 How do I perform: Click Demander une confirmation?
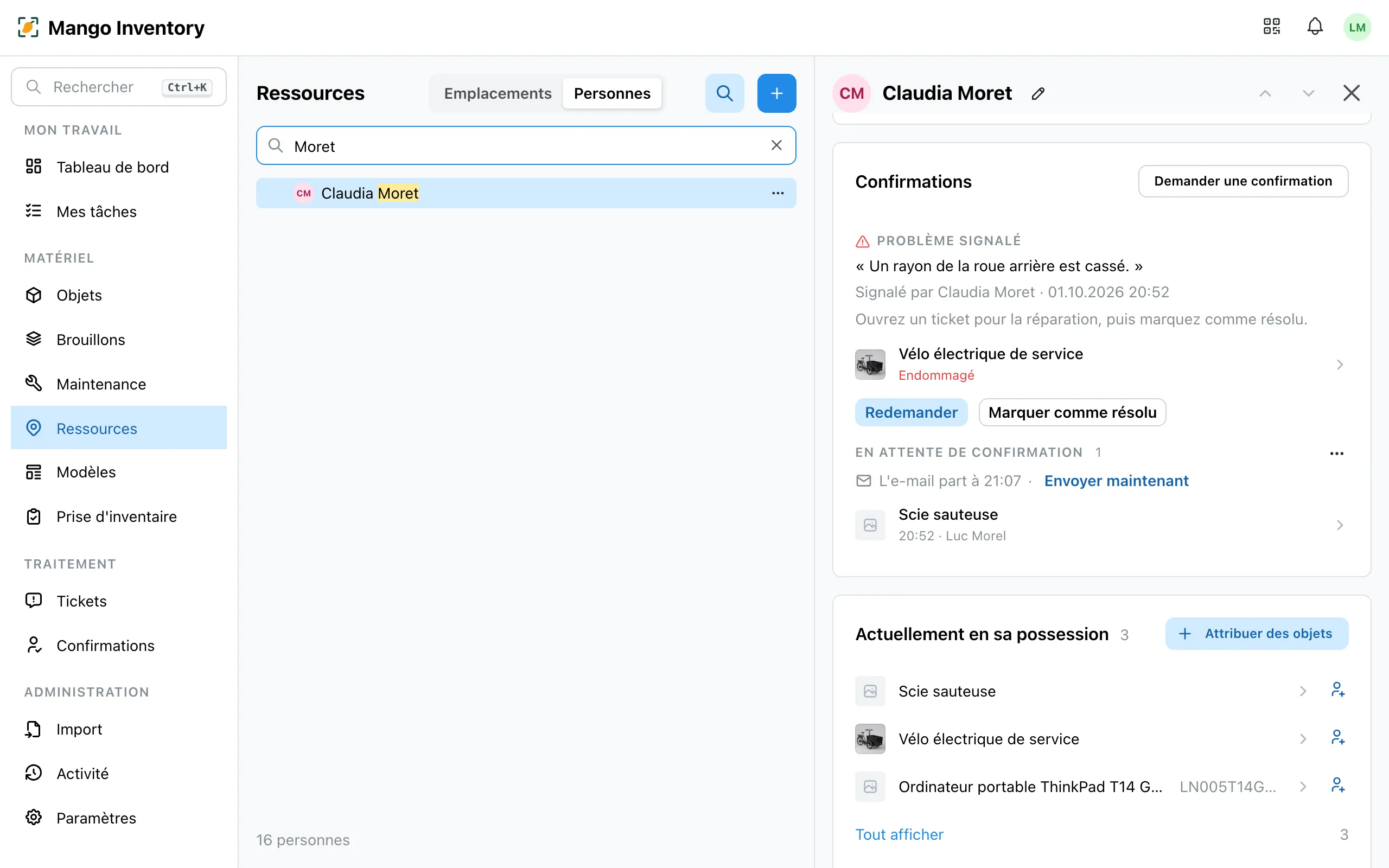(1243, 181)
